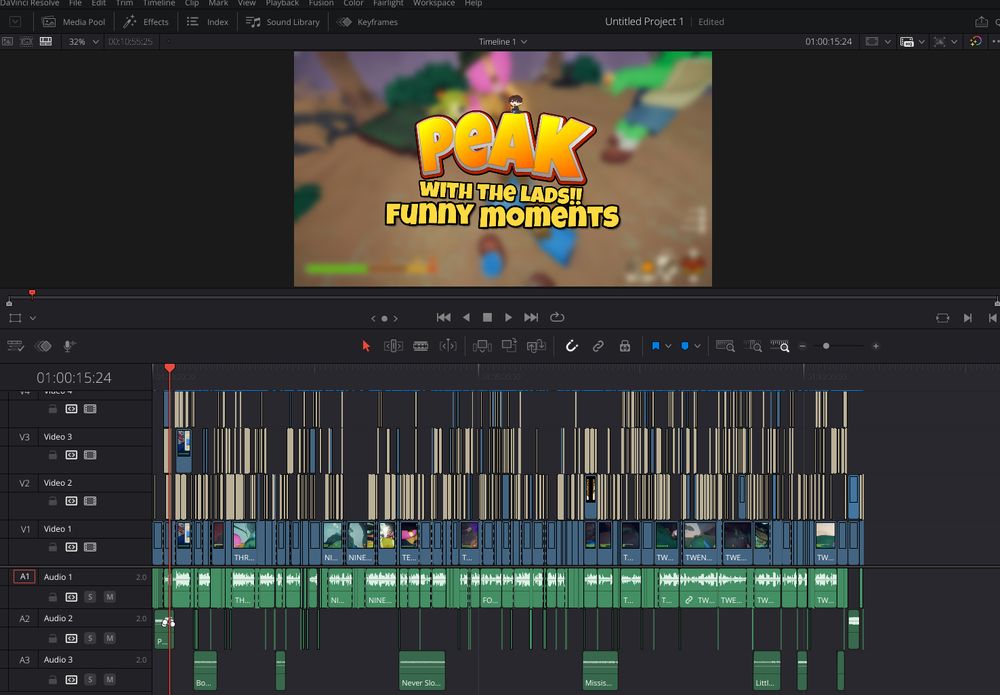Play the timeline forward
The width and height of the screenshot is (1000, 695).
(x=508, y=318)
